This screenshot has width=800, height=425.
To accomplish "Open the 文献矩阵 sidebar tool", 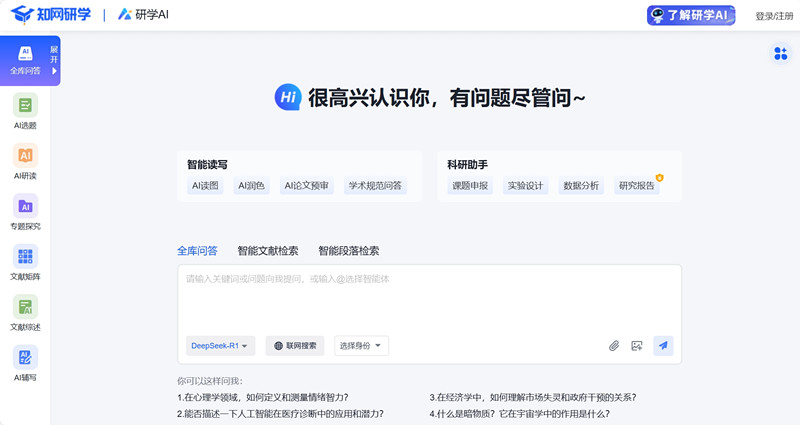I will tap(25, 263).
